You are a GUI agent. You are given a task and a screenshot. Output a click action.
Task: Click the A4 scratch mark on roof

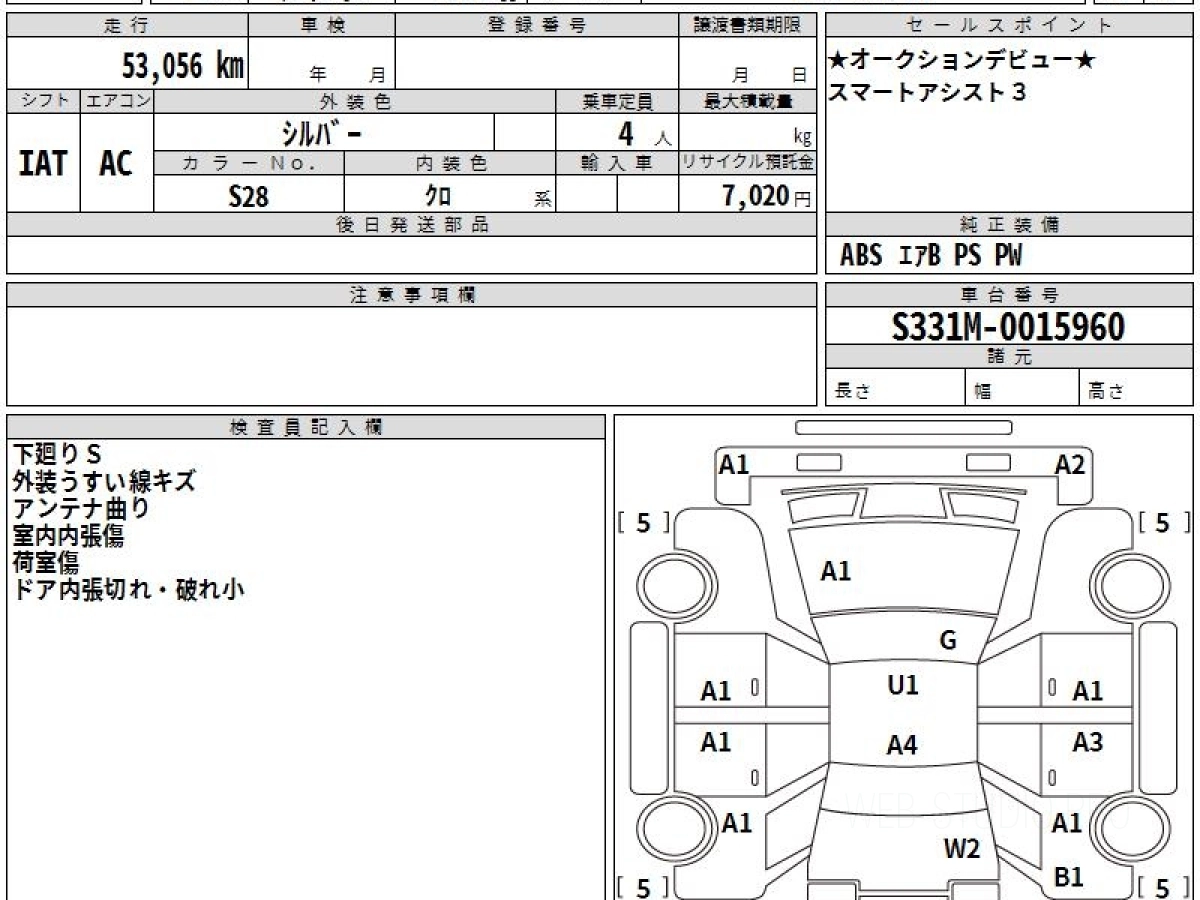[x=902, y=745]
